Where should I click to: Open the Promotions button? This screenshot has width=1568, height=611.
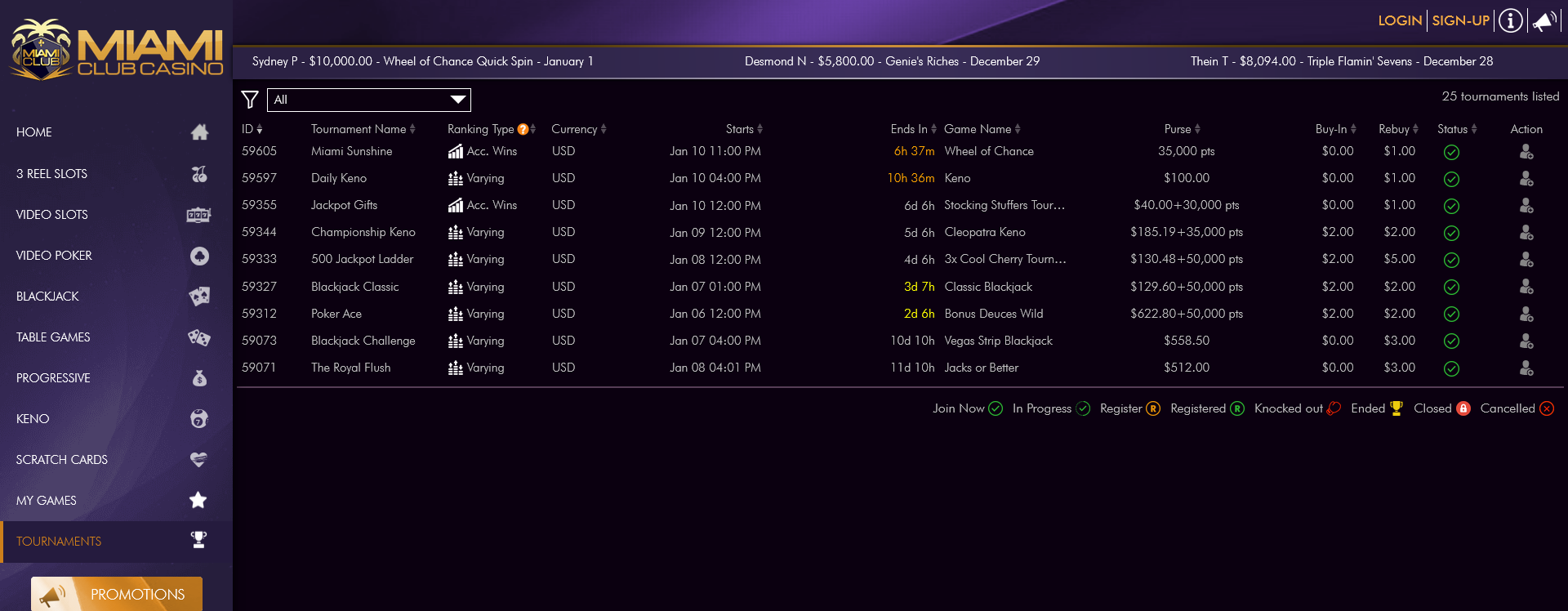117,594
